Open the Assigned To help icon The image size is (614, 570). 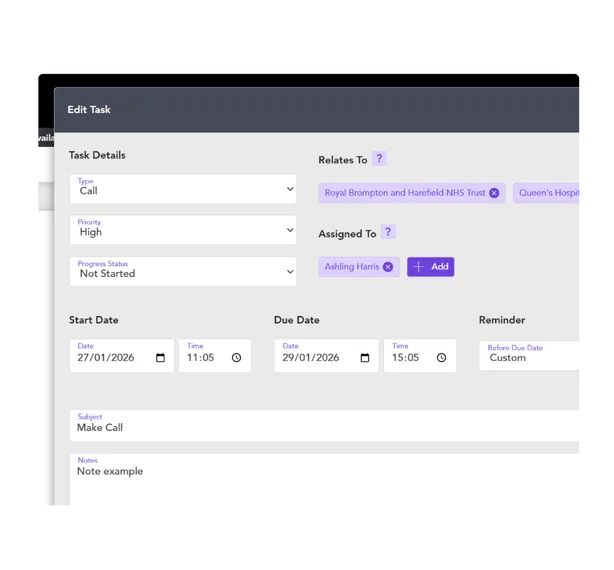388,232
